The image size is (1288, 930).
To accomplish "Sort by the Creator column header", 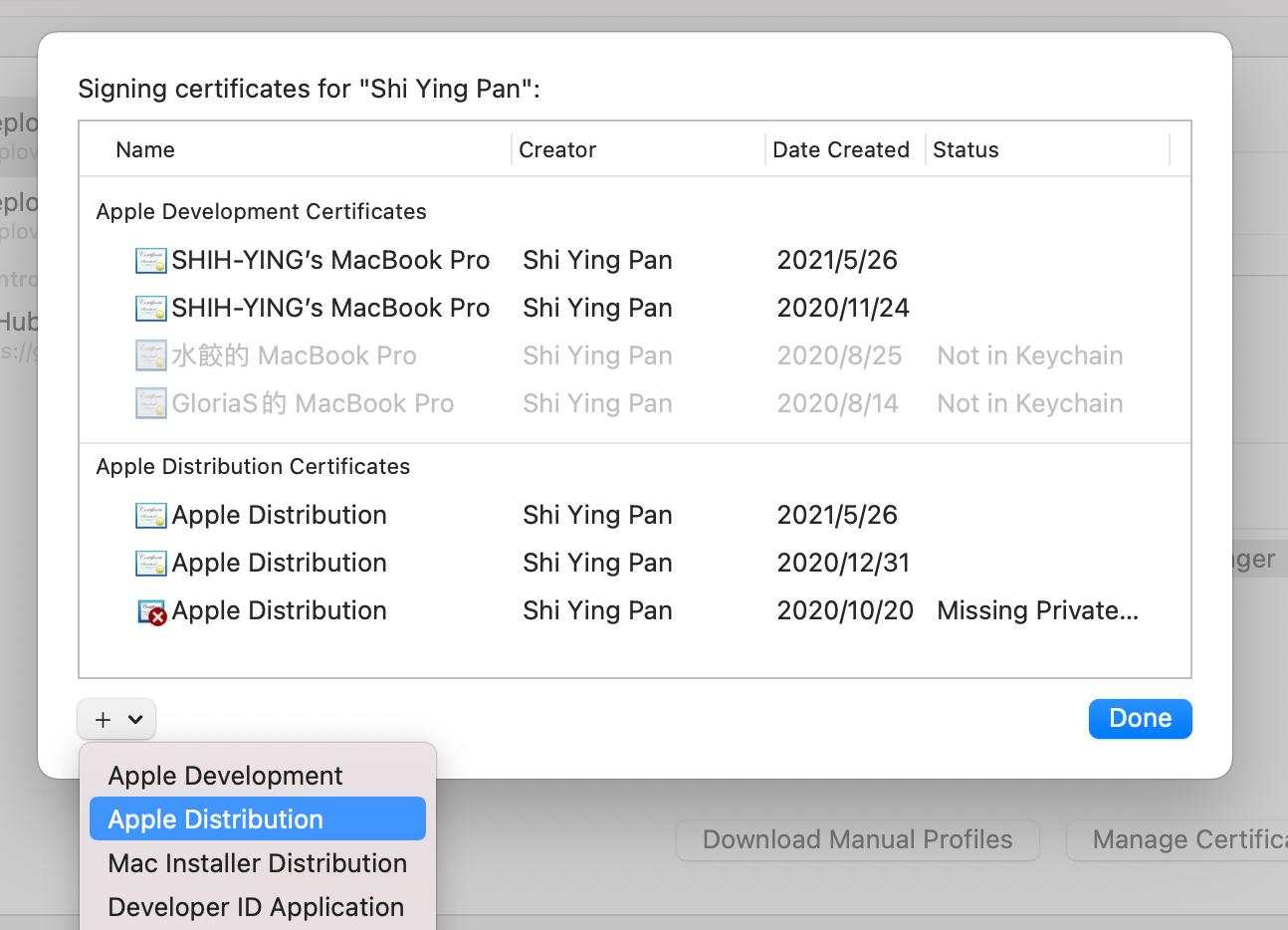I will tap(557, 150).
